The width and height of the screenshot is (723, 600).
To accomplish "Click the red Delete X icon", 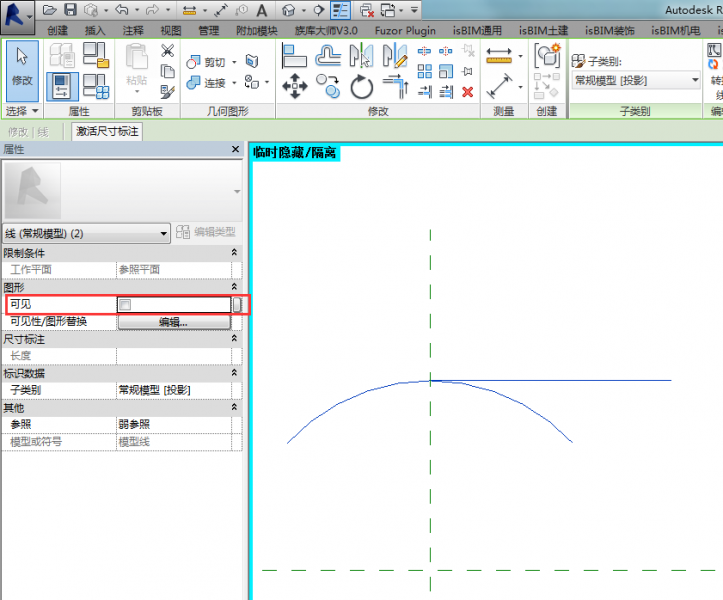I will [467, 92].
